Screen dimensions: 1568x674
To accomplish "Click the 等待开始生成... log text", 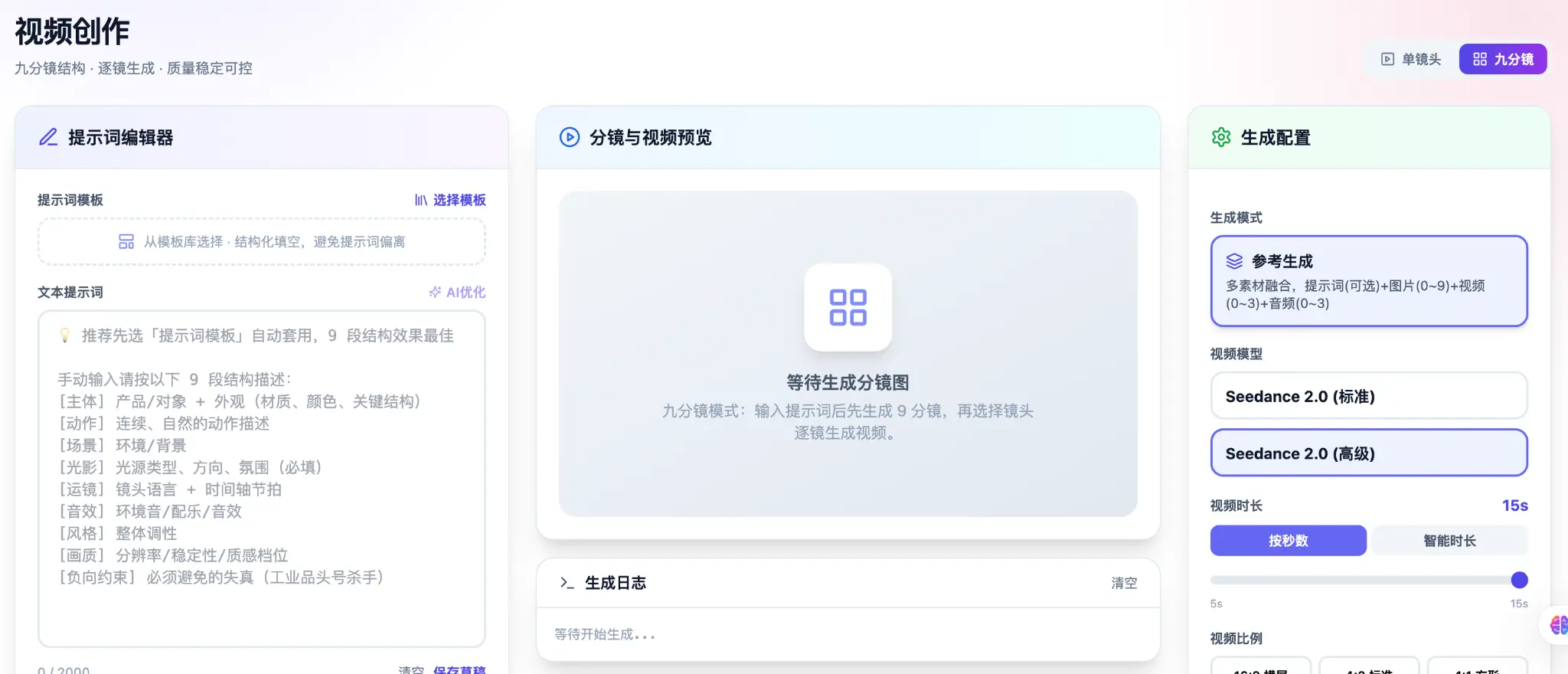I will [605, 634].
